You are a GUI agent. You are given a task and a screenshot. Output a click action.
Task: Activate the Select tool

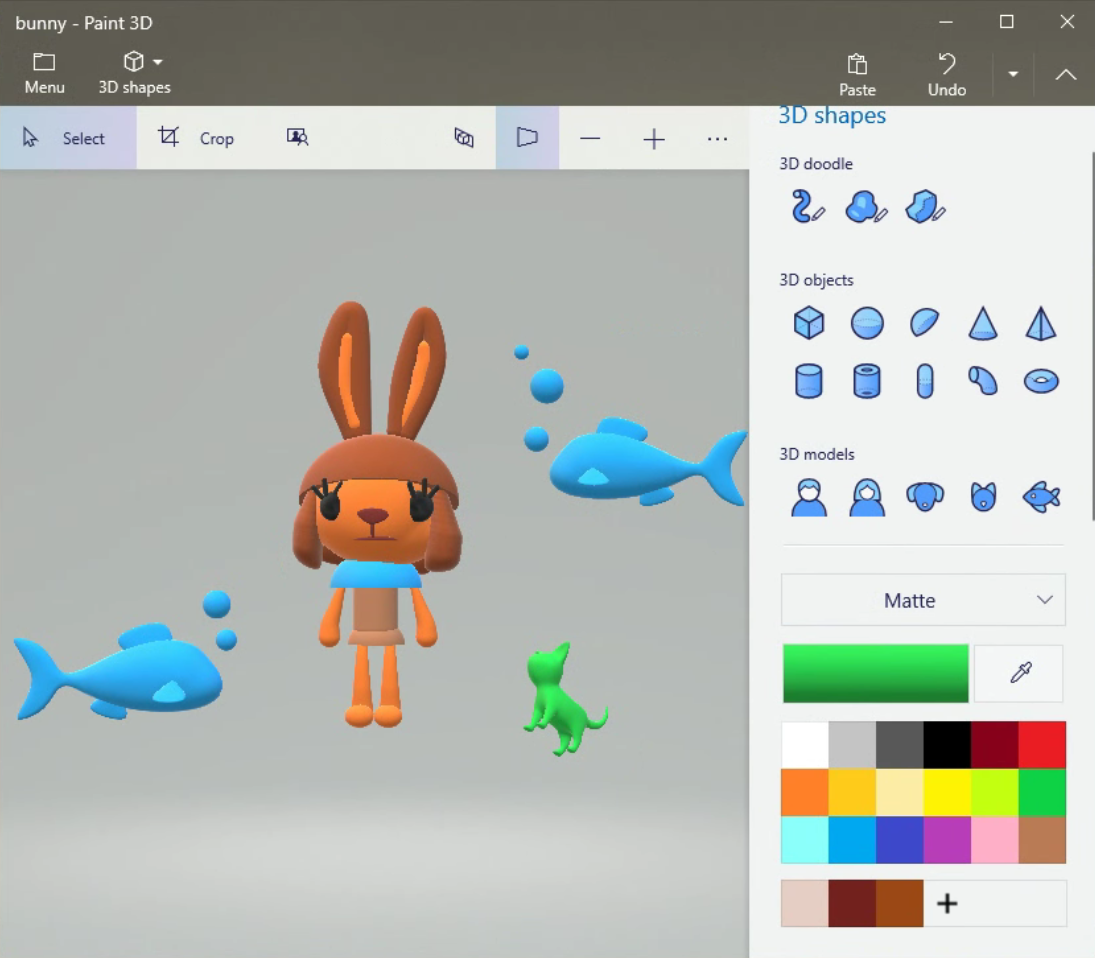(x=68, y=138)
